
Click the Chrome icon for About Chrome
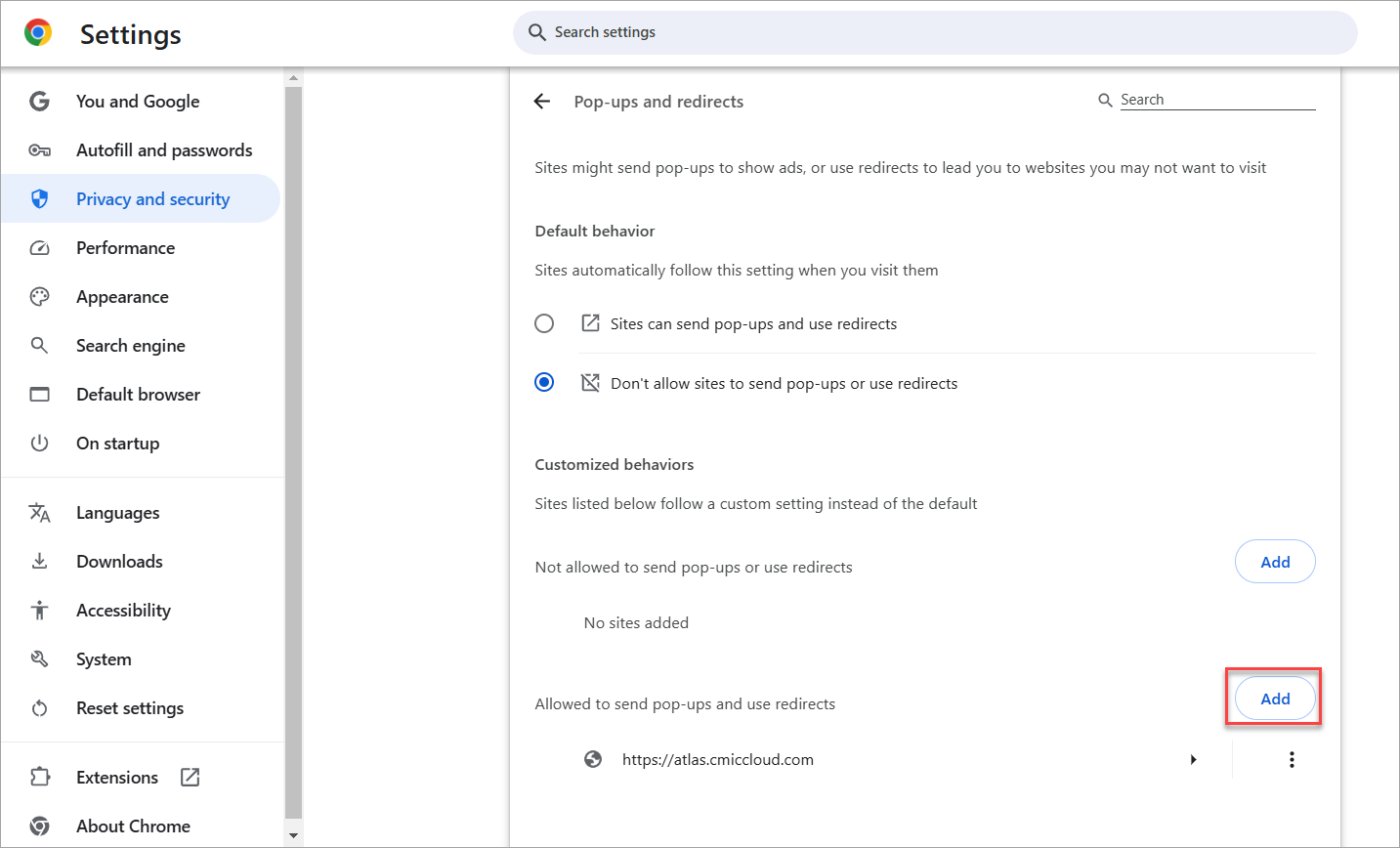39,827
